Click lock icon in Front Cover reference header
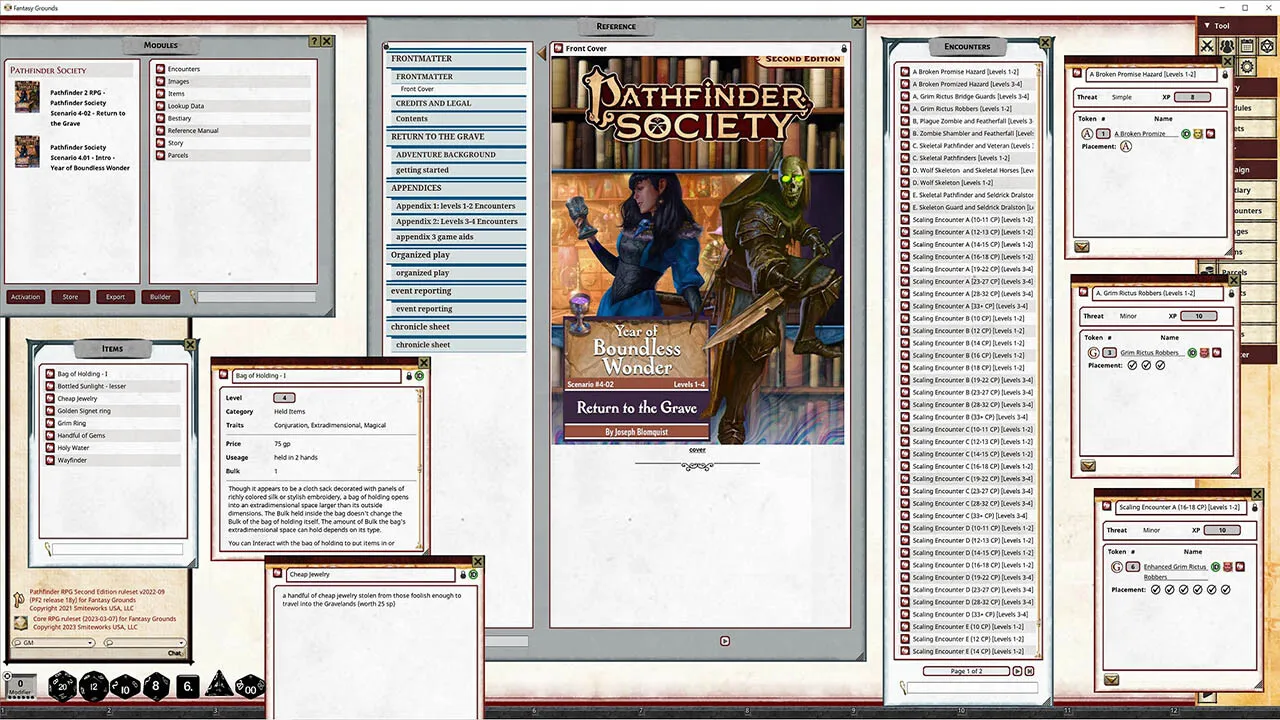Screen dimensions: 1280x720 tap(844, 48)
